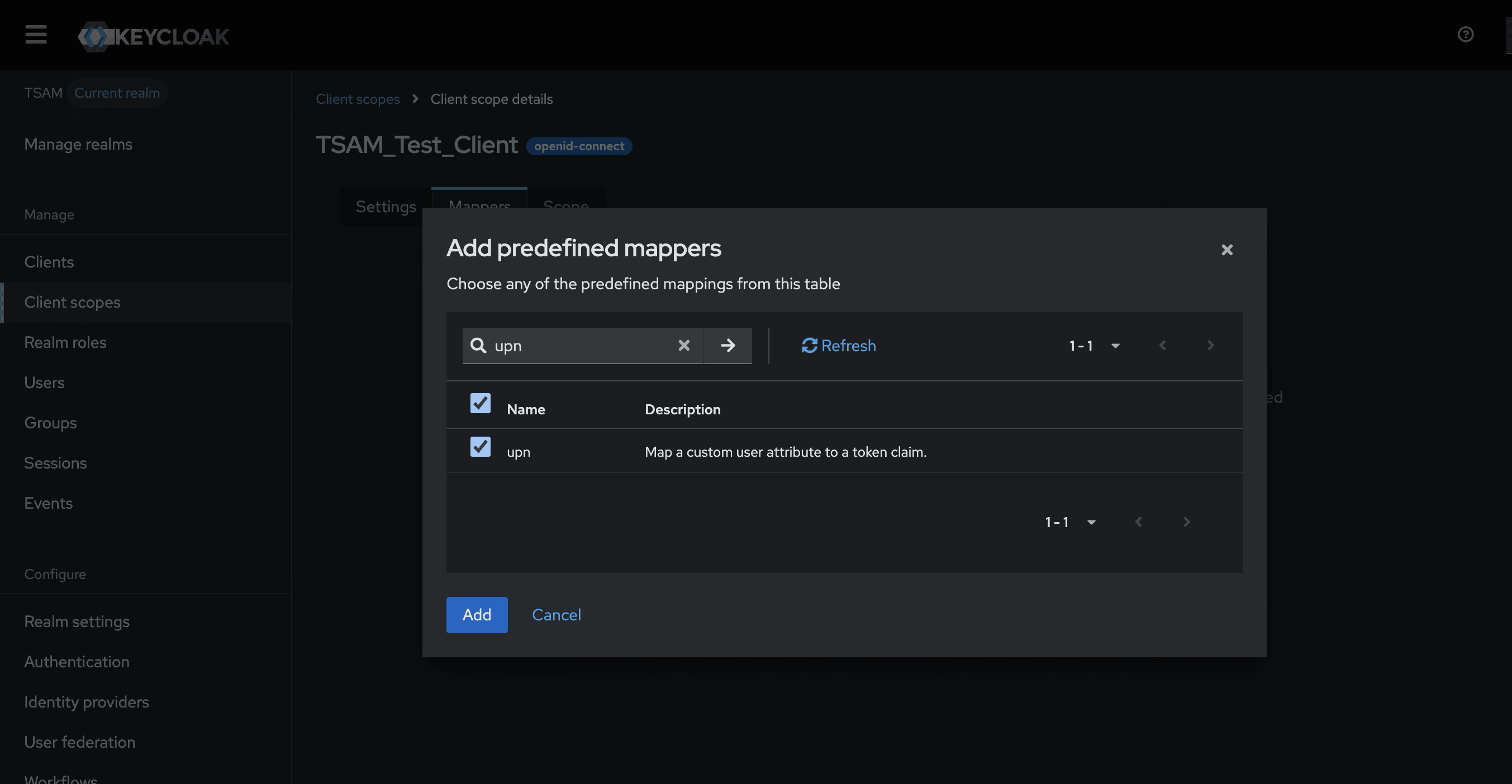Go to previous page in bottom pagination
Viewport: 1512px width, 784px height.
coord(1139,522)
